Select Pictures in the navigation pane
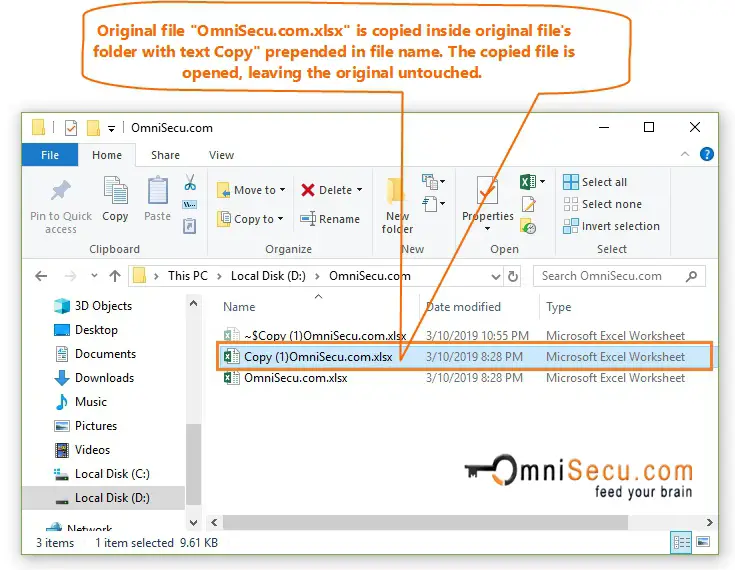Image resolution: width=735 pixels, height=570 pixels. point(85,425)
